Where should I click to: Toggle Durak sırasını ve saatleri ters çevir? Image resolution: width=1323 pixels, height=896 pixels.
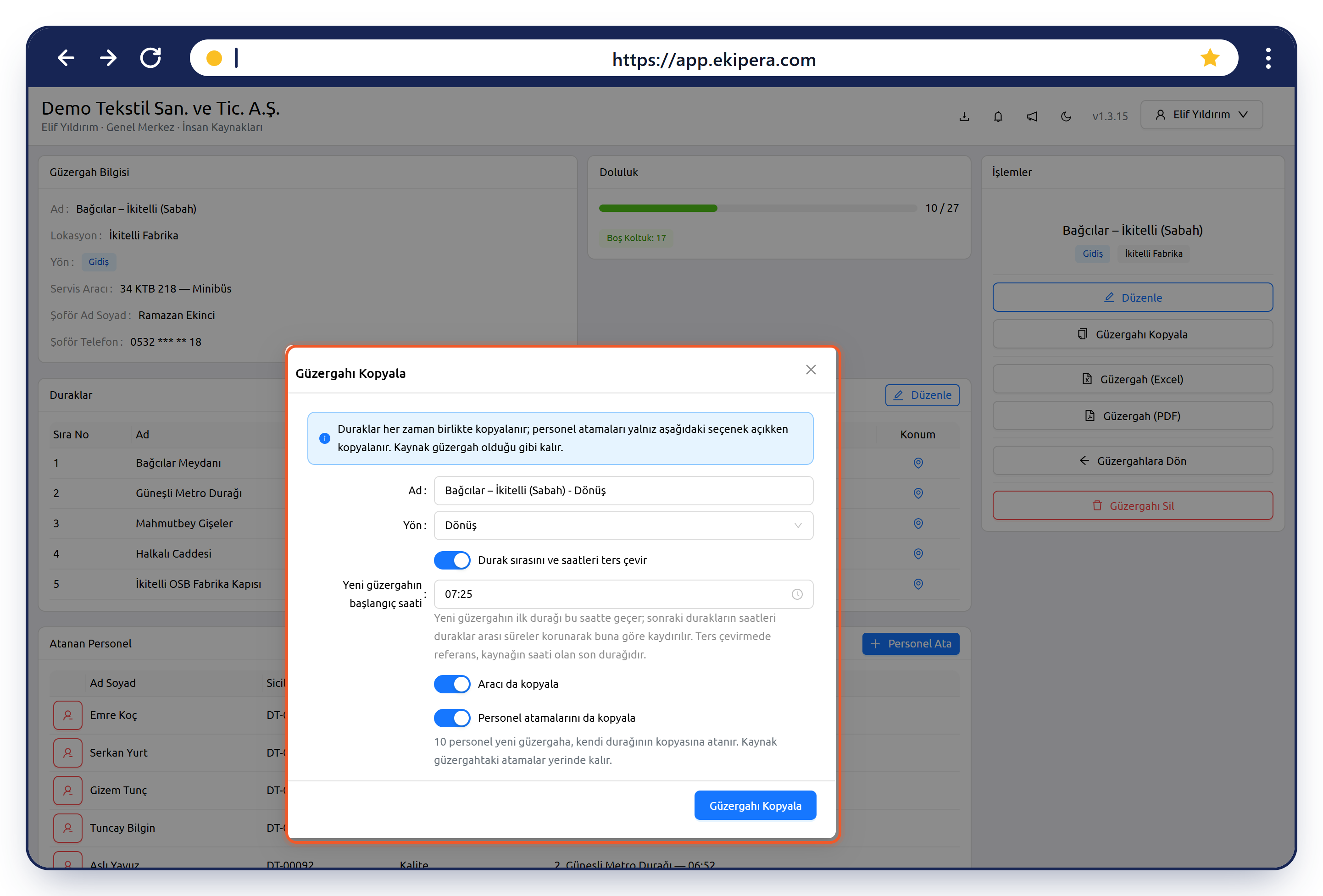pos(452,560)
